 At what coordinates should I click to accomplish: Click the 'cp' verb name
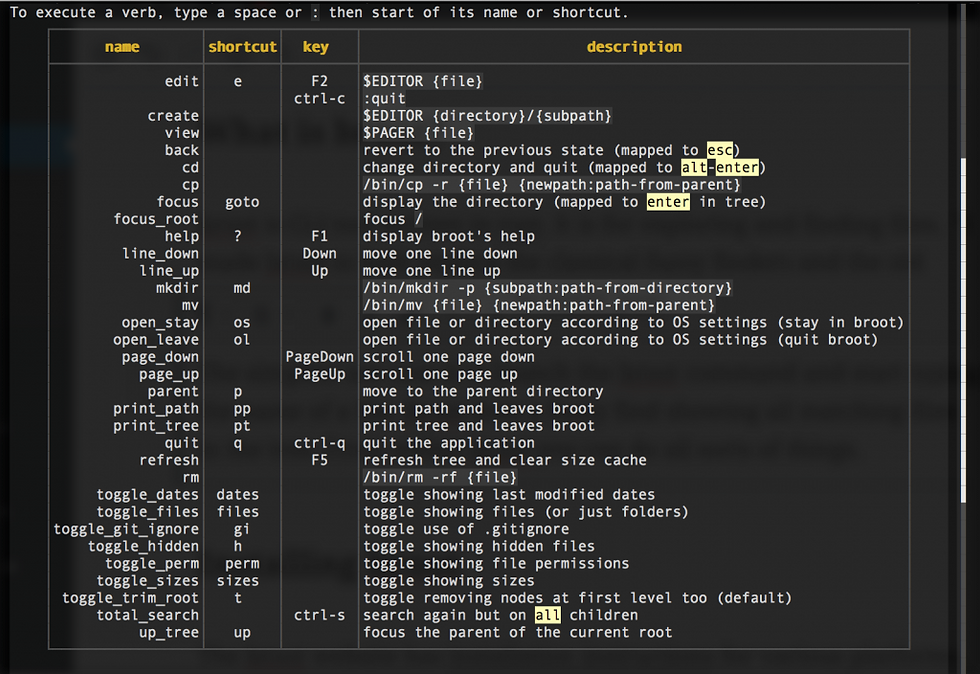(x=191, y=185)
